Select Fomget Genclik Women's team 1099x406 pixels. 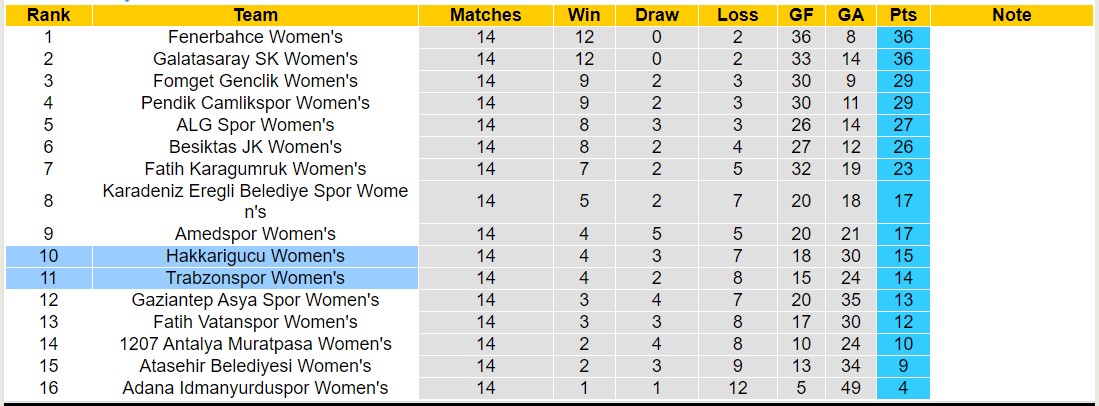[255, 81]
